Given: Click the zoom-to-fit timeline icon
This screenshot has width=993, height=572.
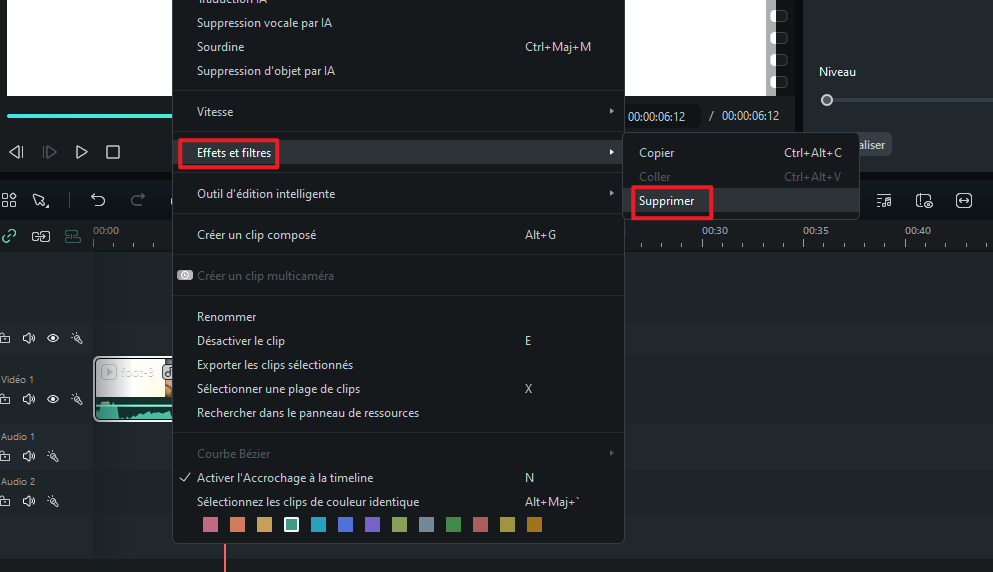Looking at the screenshot, I should [x=964, y=201].
